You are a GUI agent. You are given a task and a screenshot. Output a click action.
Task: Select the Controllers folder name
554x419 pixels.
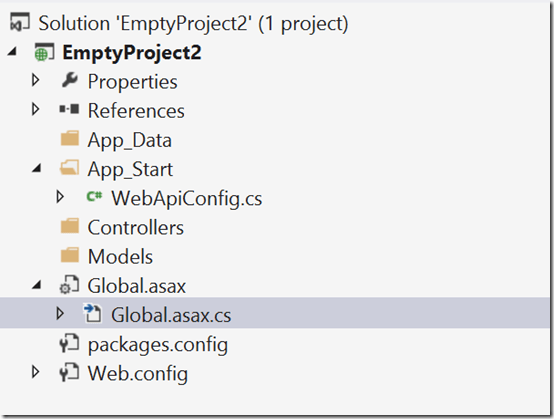point(136,228)
